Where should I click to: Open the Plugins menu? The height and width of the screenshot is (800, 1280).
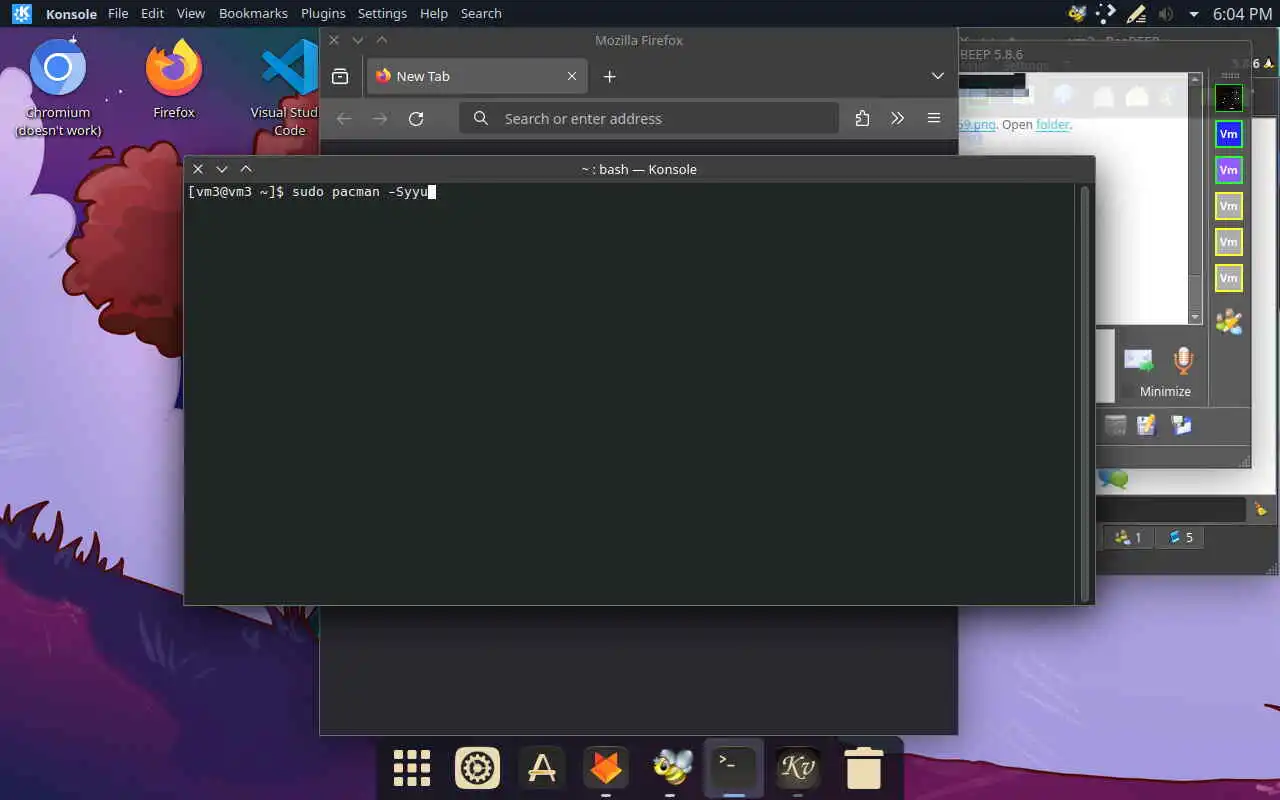click(323, 14)
